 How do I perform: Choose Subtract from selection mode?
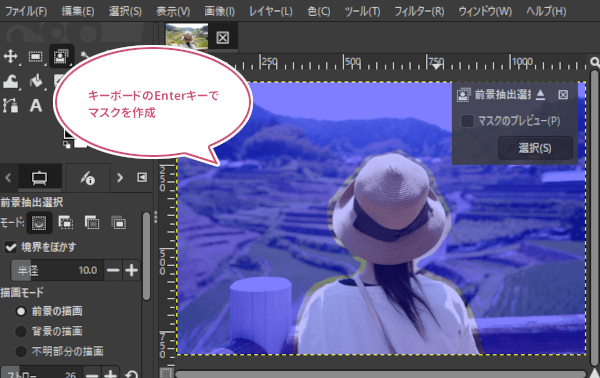(x=92, y=223)
